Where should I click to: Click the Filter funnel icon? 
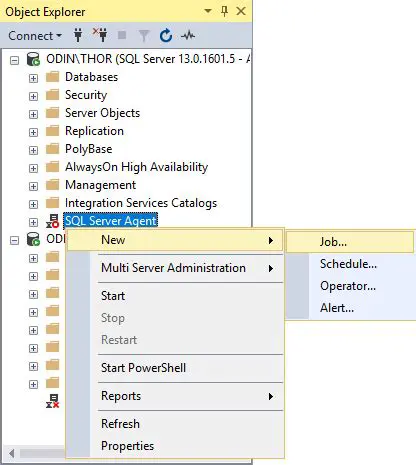[x=144, y=36]
